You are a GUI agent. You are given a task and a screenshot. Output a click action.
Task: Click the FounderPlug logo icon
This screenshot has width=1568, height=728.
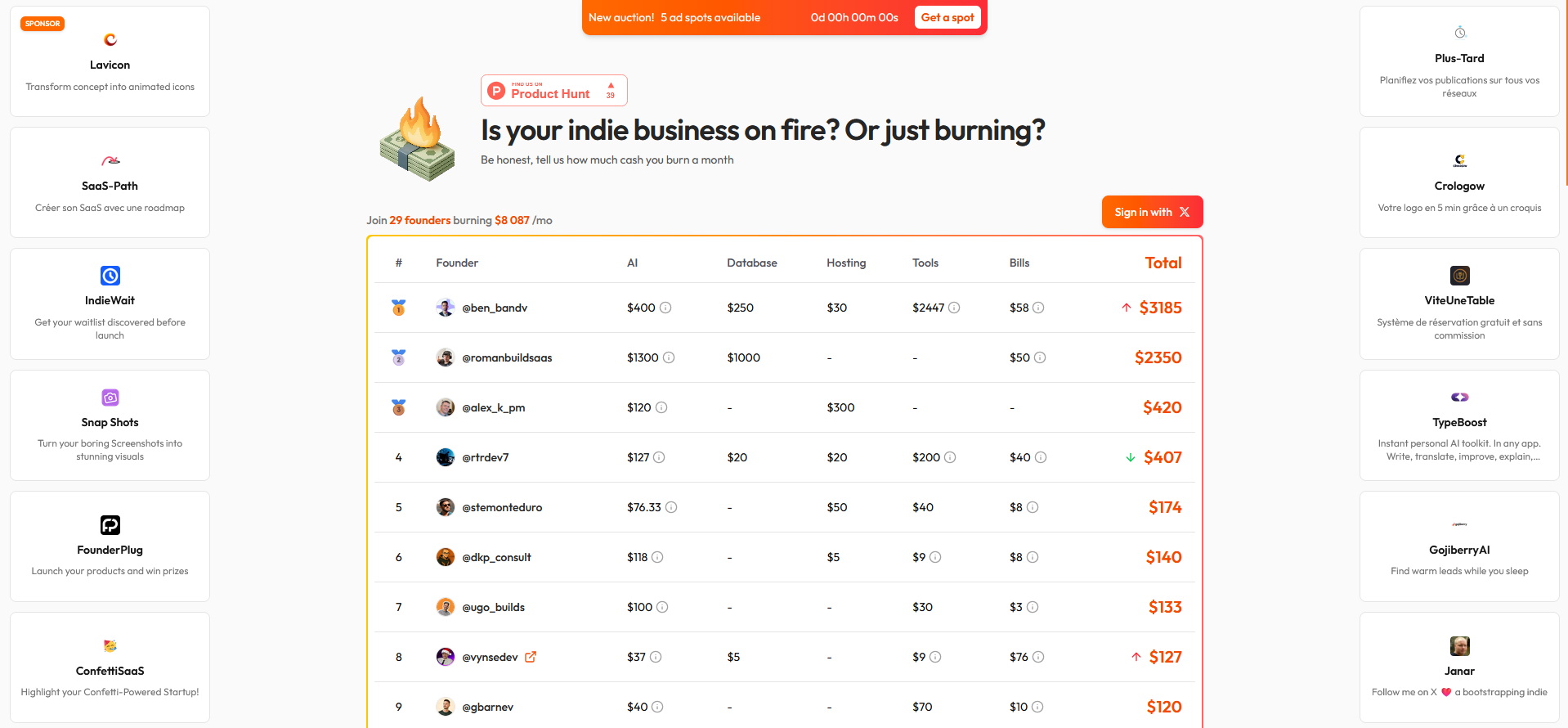pyautogui.click(x=110, y=525)
